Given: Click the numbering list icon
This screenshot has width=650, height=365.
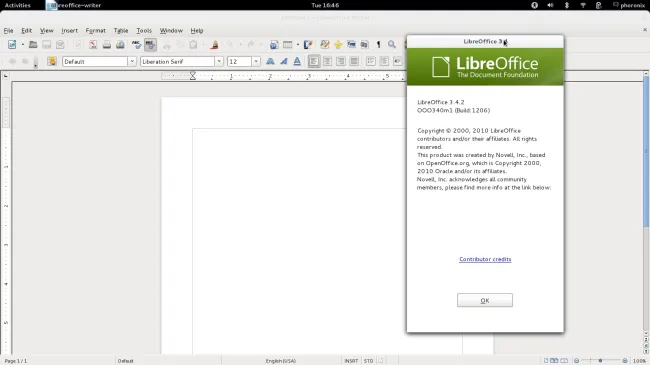Looking at the screenshot, I should (x=371, y=61).
